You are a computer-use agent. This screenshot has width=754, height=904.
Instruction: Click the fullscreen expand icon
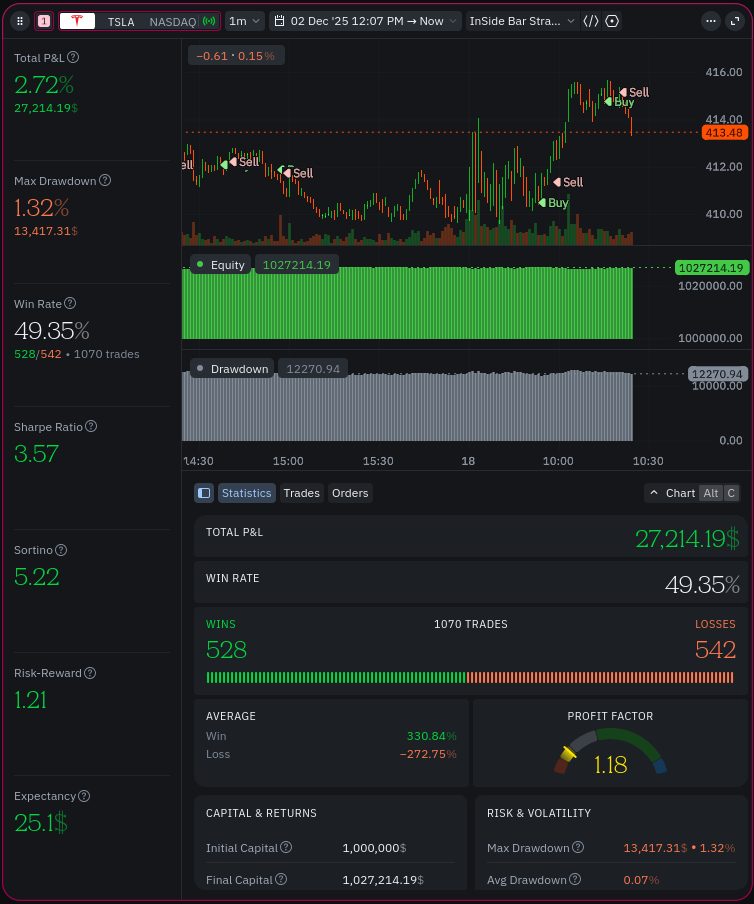(735, 21)
